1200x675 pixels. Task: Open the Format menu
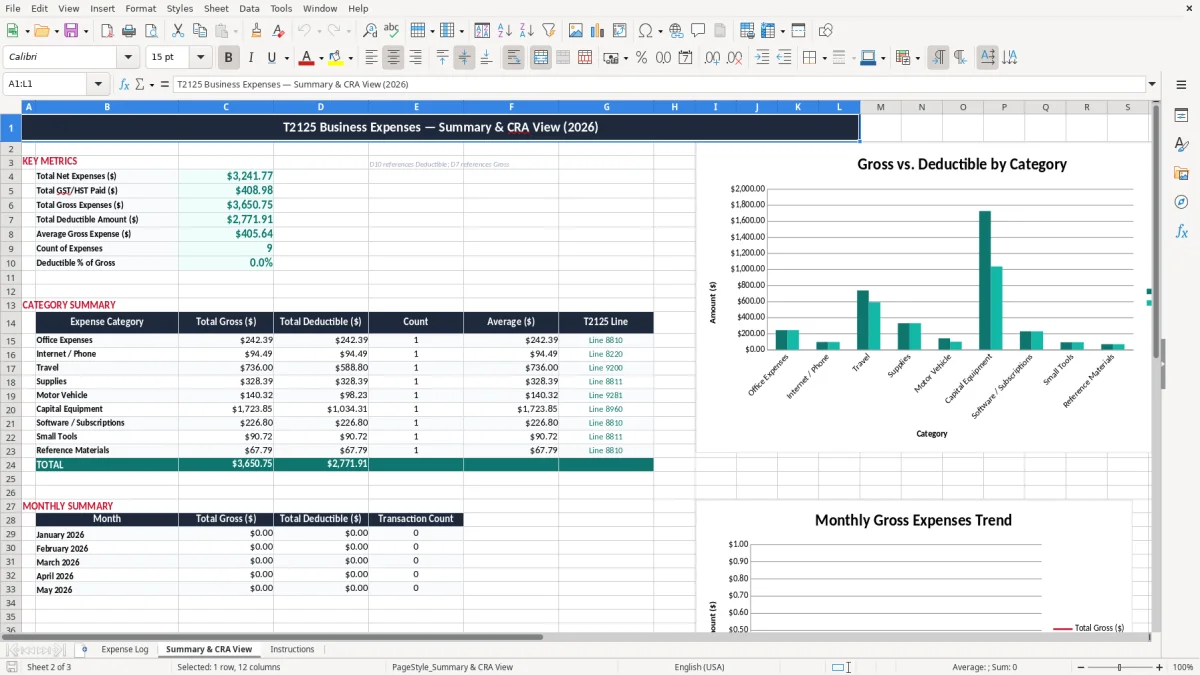(x=140, y=8)
